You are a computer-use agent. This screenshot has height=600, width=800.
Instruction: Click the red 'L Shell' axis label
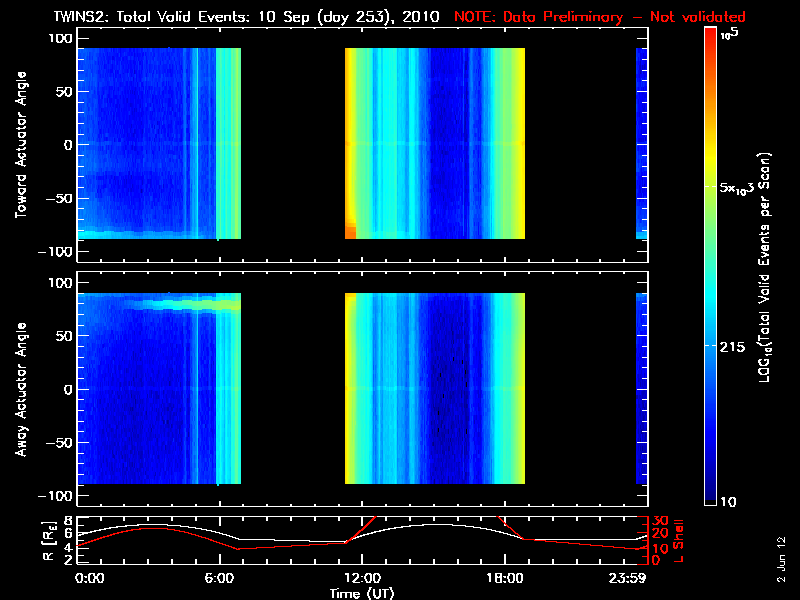click(679, 540)
